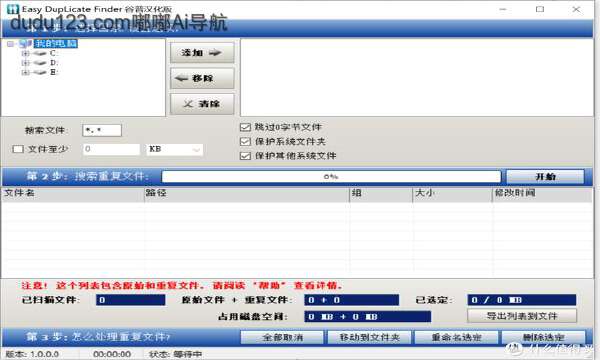Click the 清除 clear X button

pyautogui.click(x=202, y=104)
